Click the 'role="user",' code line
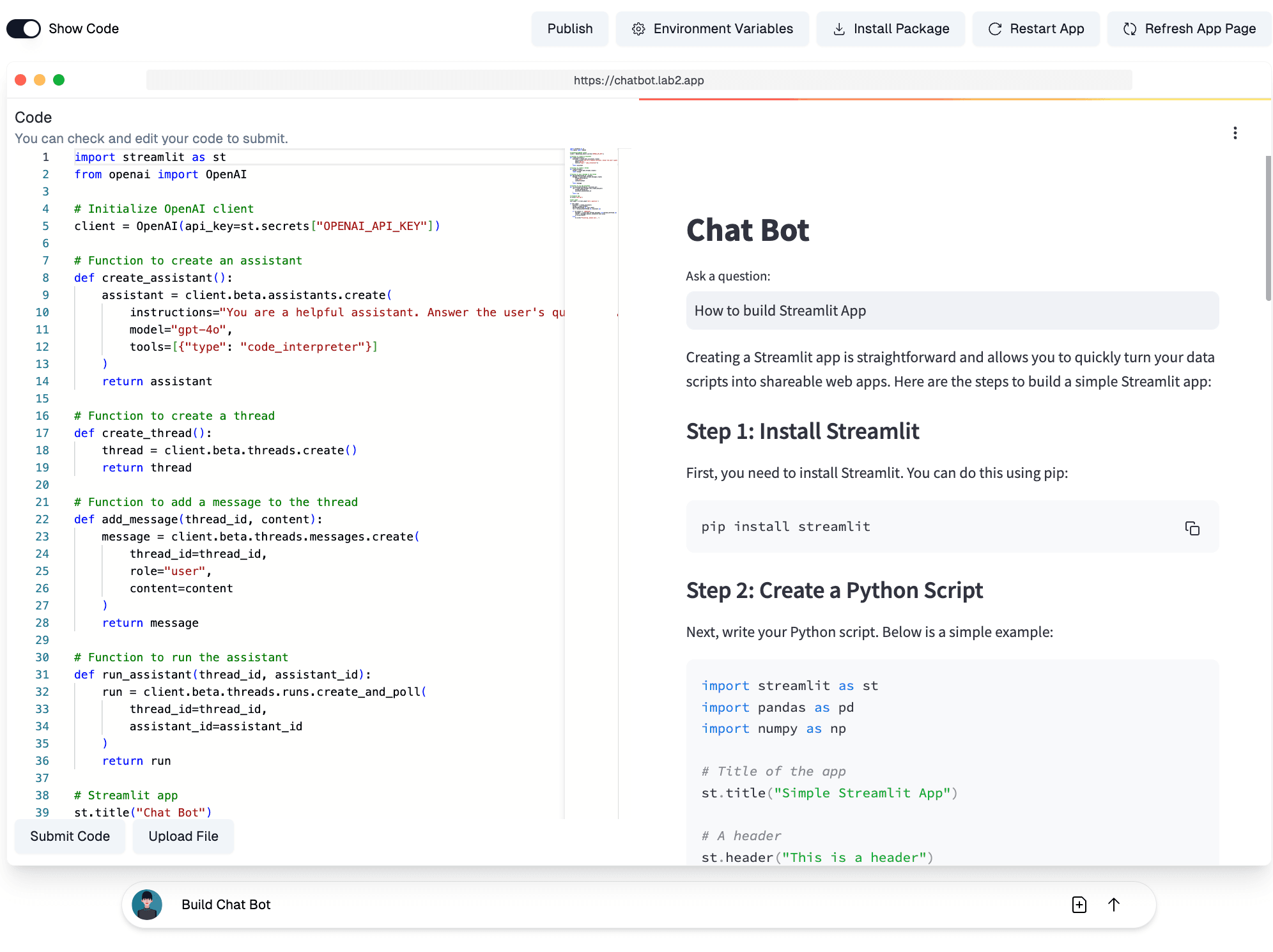1273x952 pixels. click(x=171, y=571)
